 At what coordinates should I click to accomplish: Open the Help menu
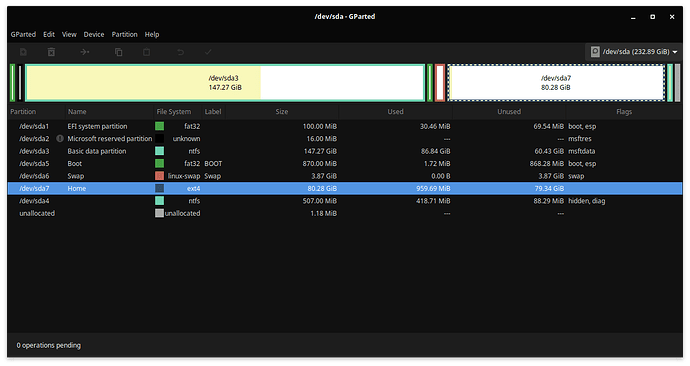pyautogui.click(x=152, y=34)
